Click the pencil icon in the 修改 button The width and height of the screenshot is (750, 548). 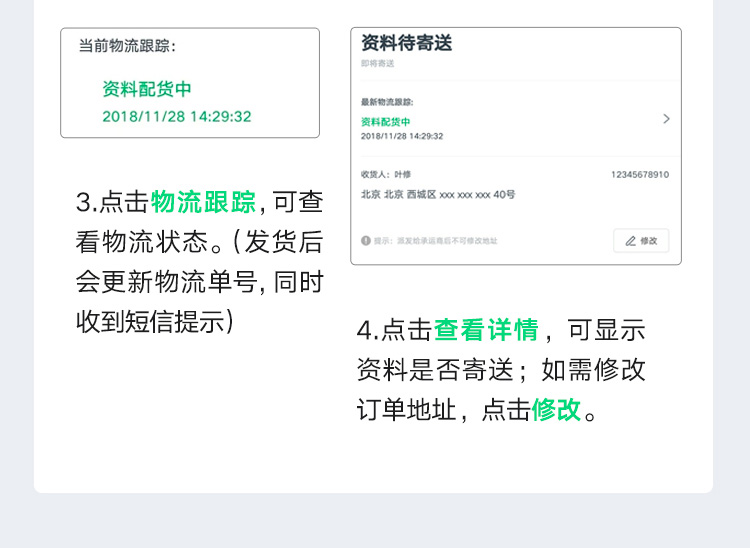click(630, 241)
